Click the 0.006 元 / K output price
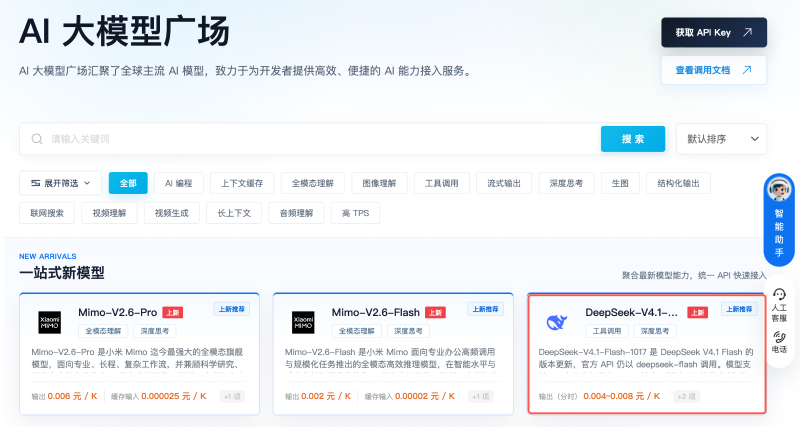 pyautogui.click(x=72, y=396)
